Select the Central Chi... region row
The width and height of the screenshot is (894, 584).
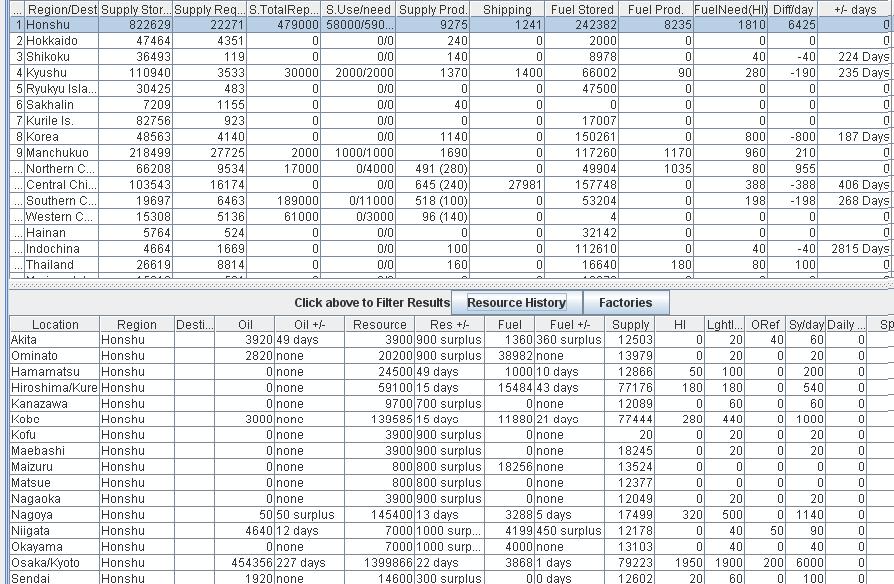point(450,184)
